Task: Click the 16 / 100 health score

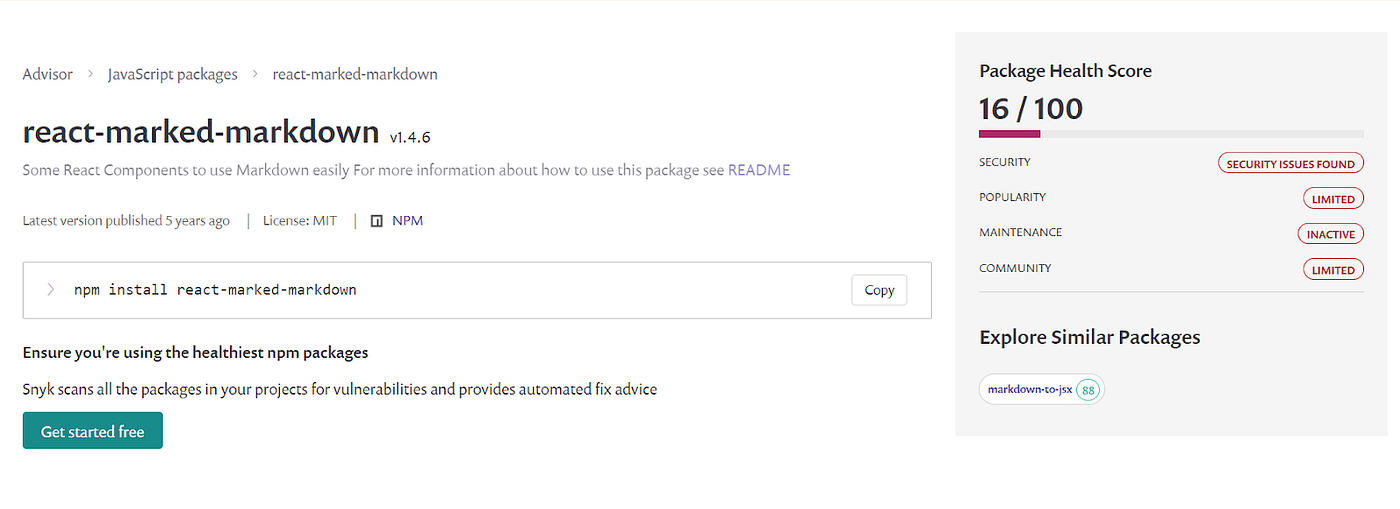Action: point(1031,108)
